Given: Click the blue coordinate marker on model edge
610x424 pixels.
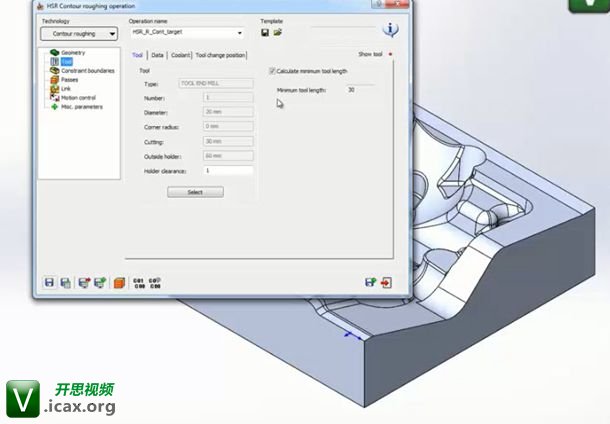Looking at the screenshot, I should tap(354, 335).
